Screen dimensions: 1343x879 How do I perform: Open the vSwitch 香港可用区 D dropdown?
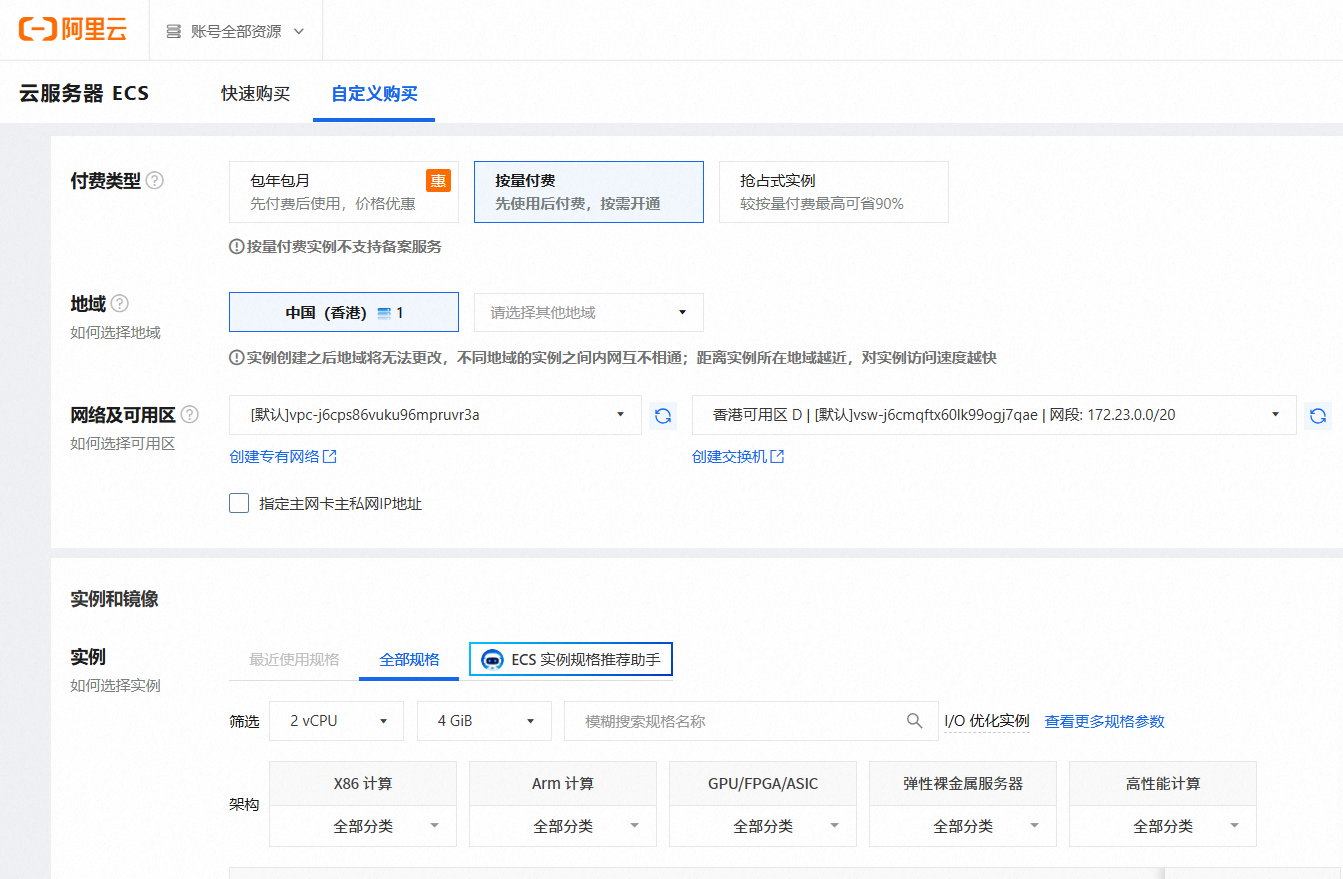tap(994, 415)
